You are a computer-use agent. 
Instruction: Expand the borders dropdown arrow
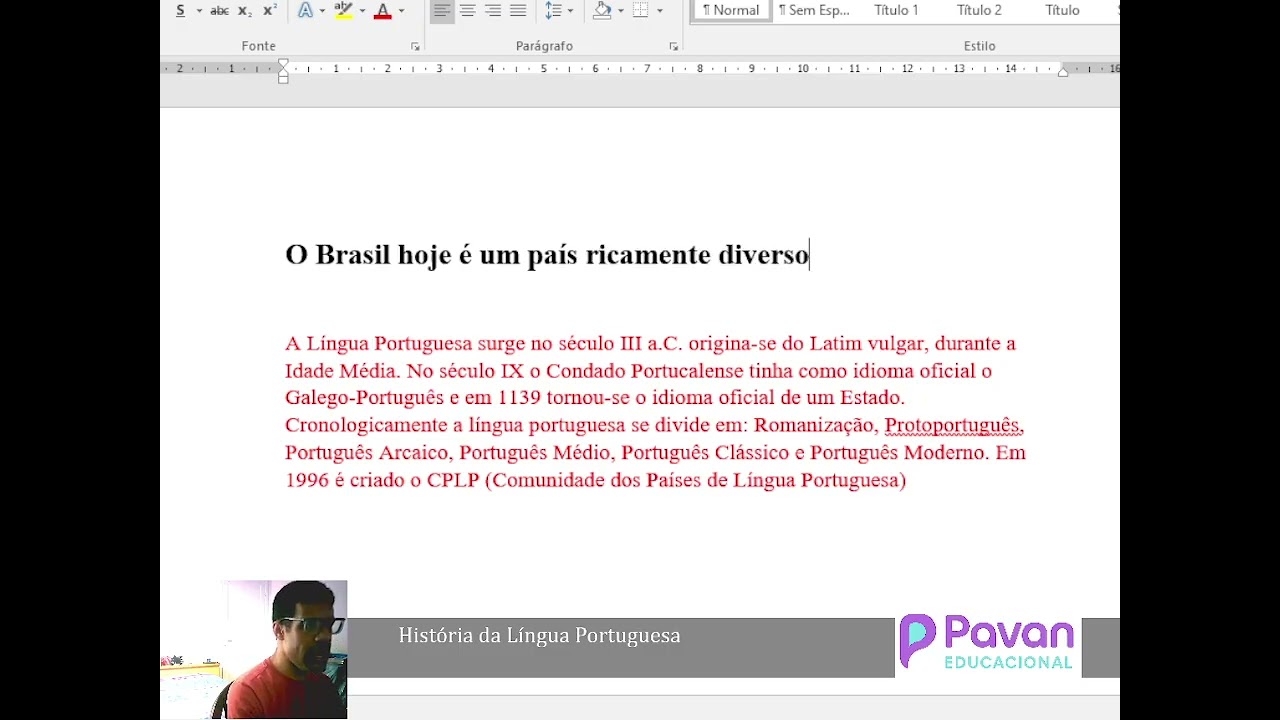coord(659,11)
